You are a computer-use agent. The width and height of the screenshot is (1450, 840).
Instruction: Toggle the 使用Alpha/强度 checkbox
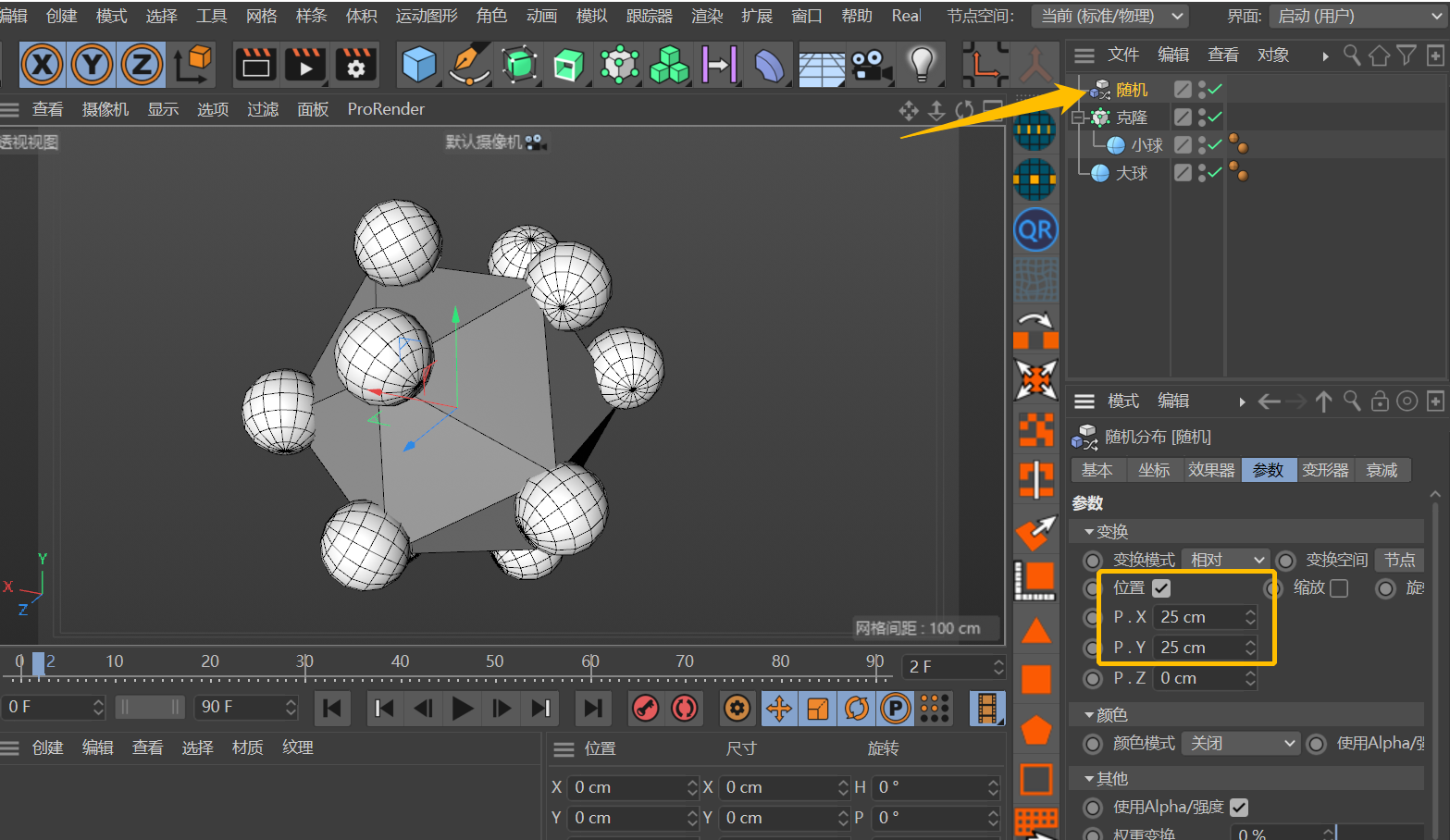tap(1239, 808)
